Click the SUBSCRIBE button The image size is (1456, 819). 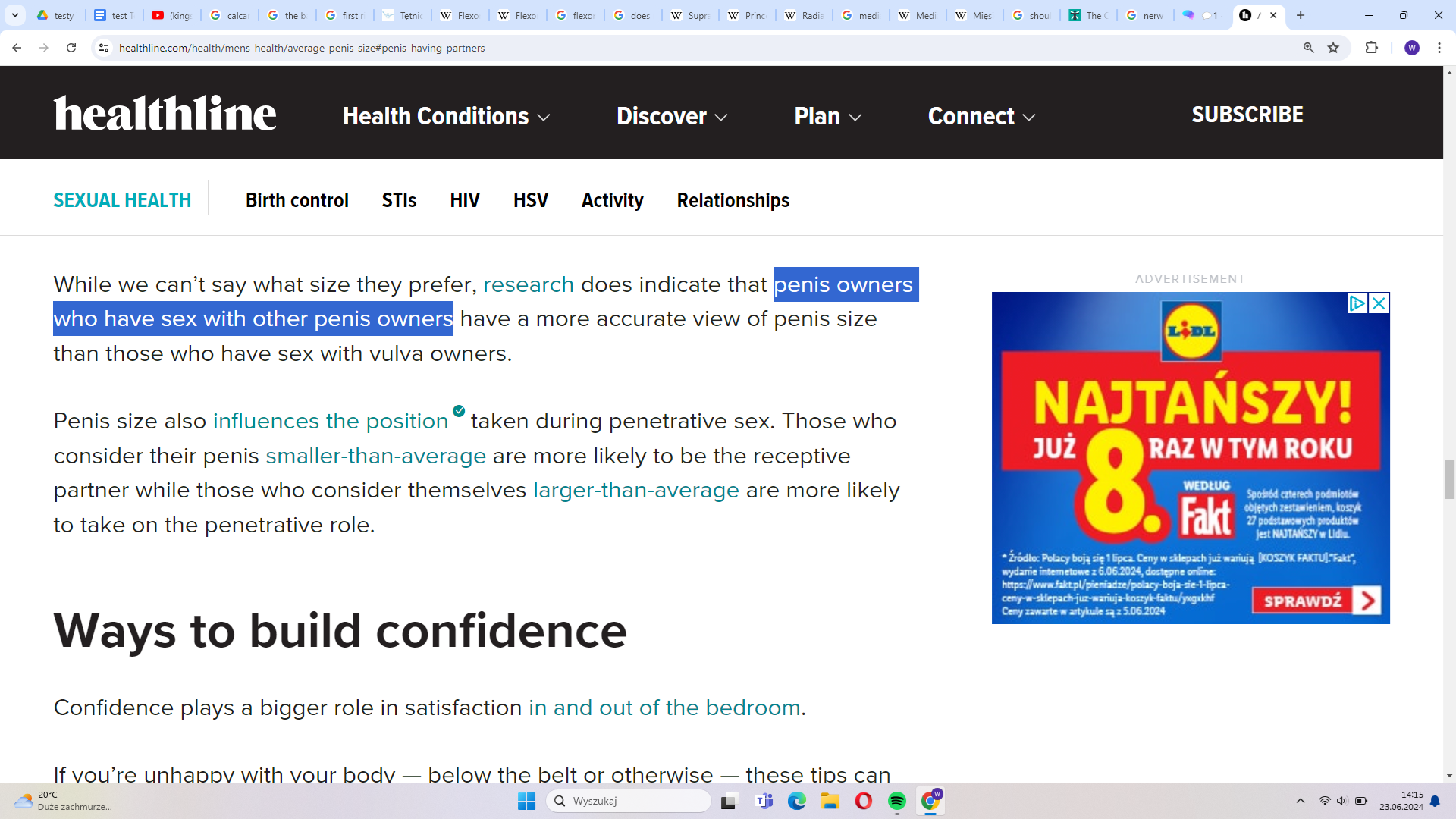[x=1247, y=115]
